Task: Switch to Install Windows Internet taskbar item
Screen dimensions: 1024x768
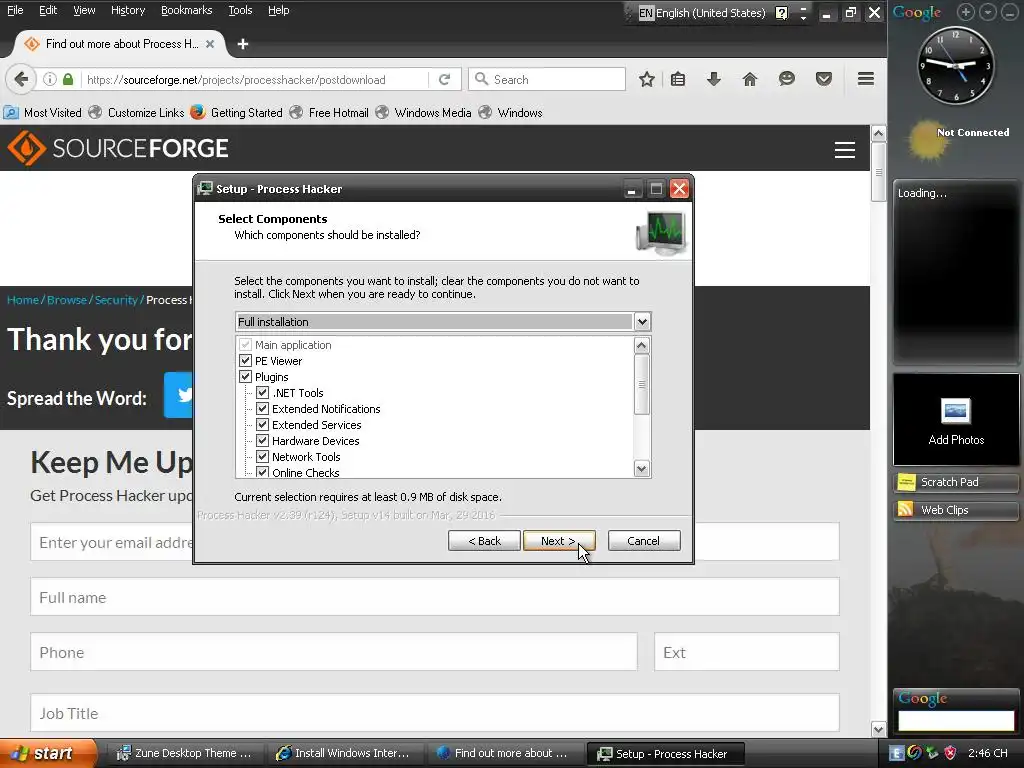Action: tap(345, 753)
